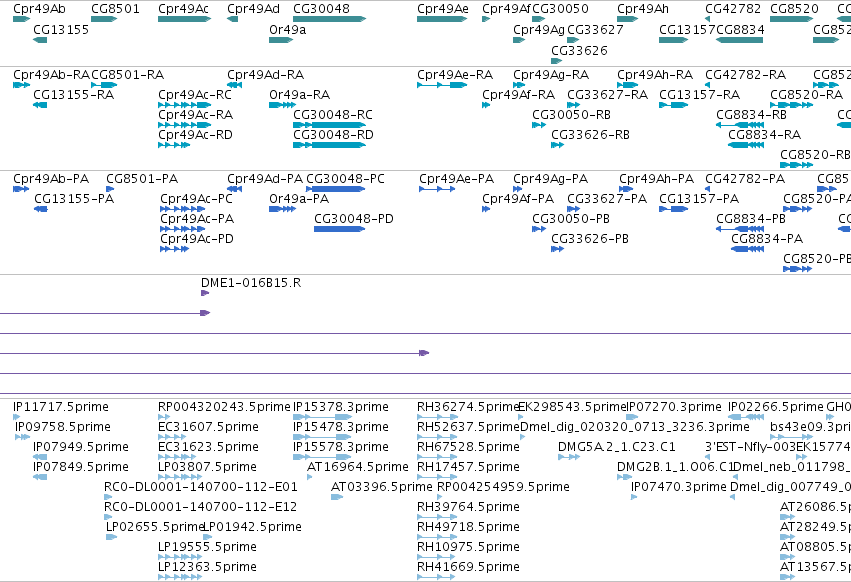Select transcript CG33626-RB label
851x582 pixels.
click(x=590, y=135)
